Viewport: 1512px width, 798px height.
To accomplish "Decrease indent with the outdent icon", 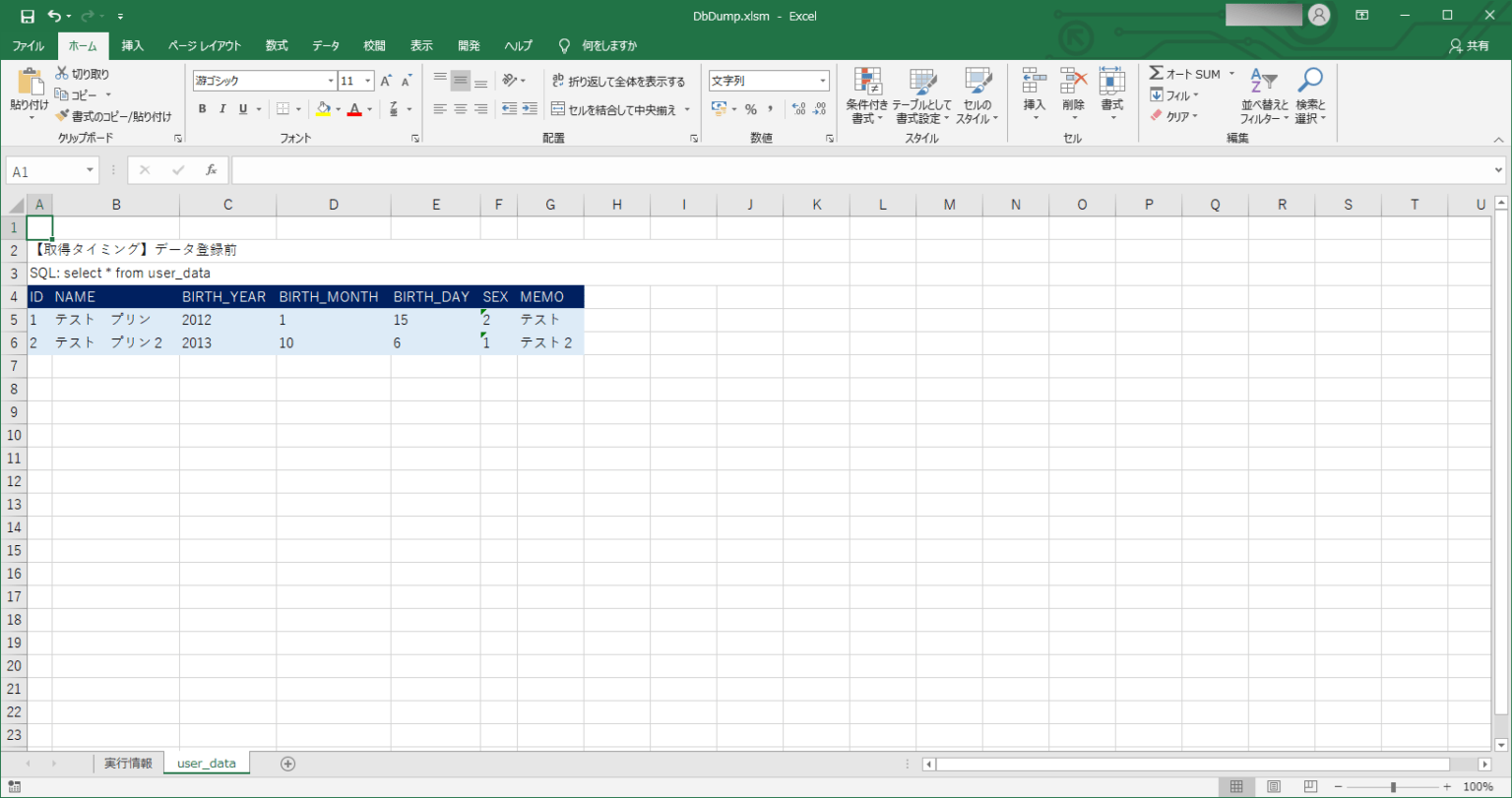I will tap(509, 109).
